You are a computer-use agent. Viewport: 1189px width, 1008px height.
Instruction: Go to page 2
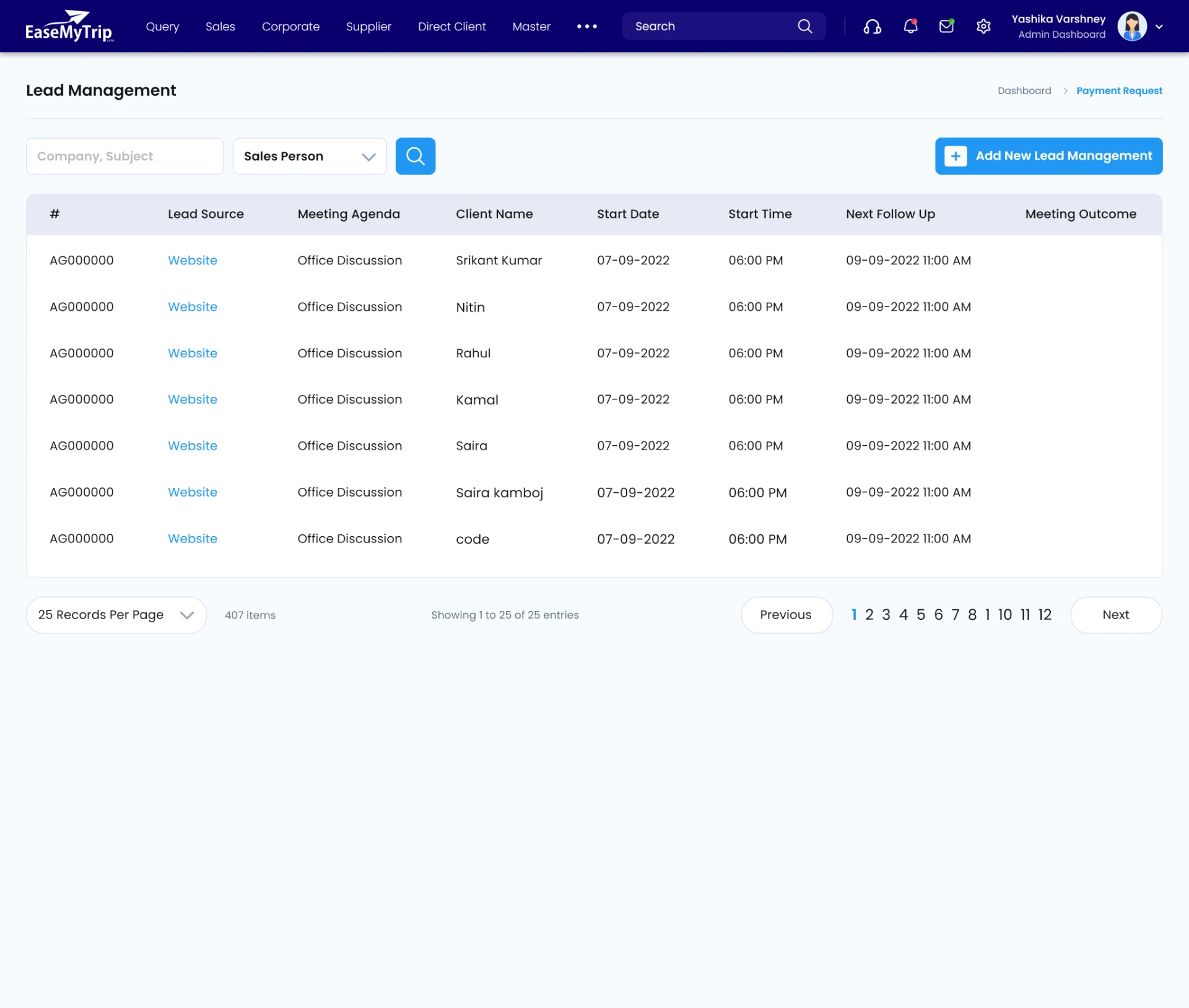point(869,615)
